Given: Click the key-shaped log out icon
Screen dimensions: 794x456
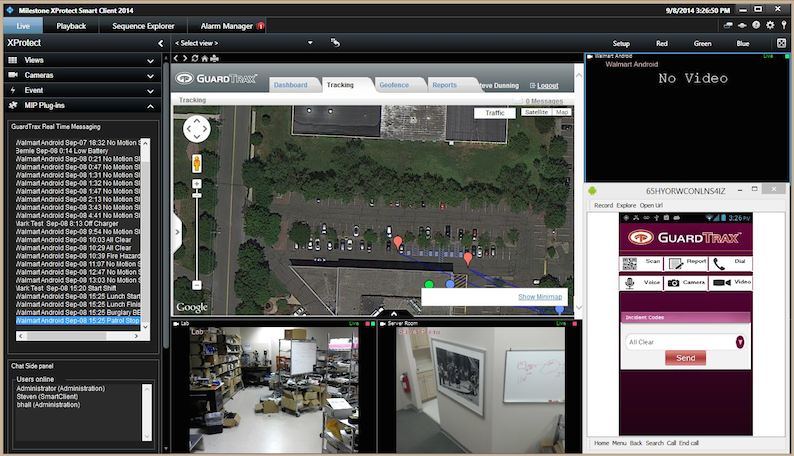Looking at the screenshot, I should pyautogui.click(x=783, y=25).
